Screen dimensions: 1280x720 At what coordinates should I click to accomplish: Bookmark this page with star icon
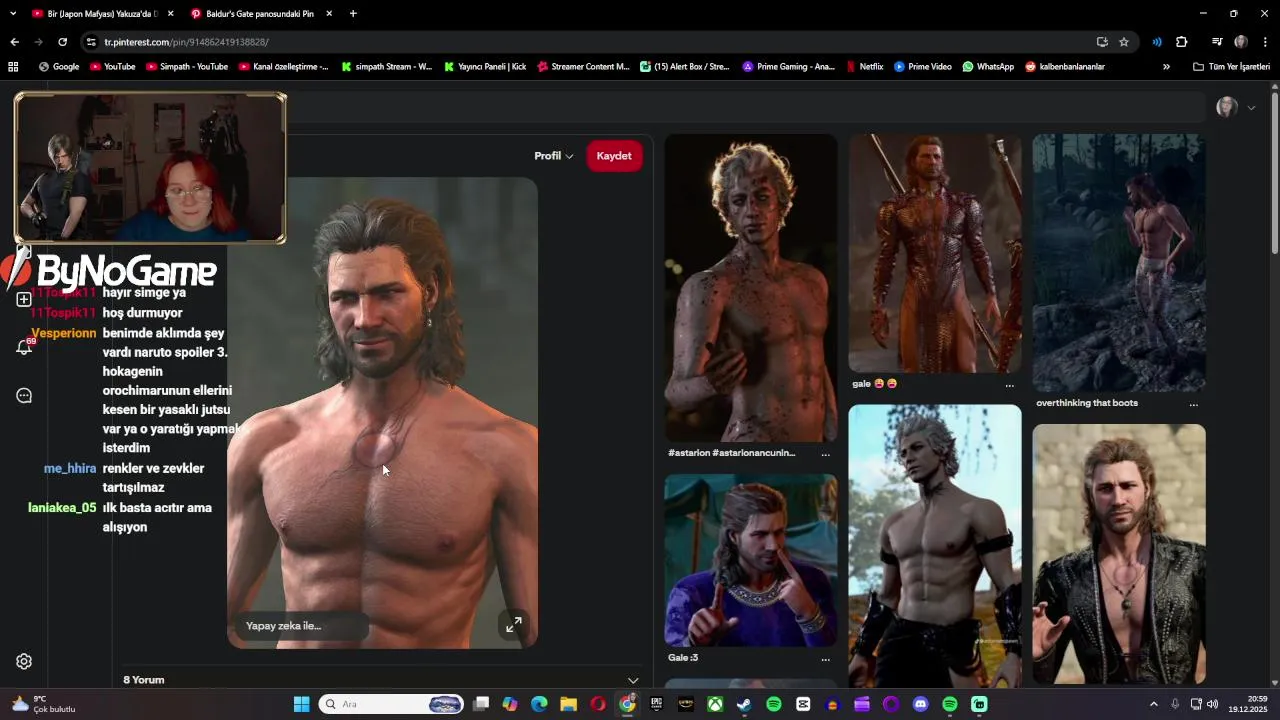1124,42
